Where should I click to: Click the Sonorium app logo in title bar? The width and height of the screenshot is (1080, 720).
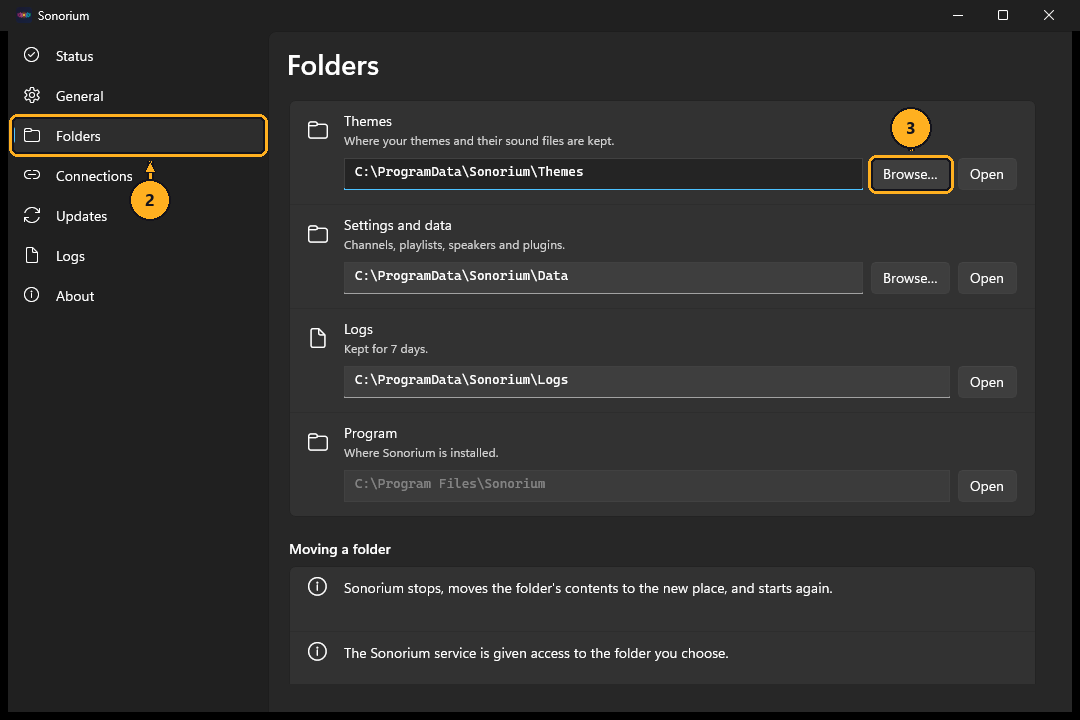click(24, 15)
